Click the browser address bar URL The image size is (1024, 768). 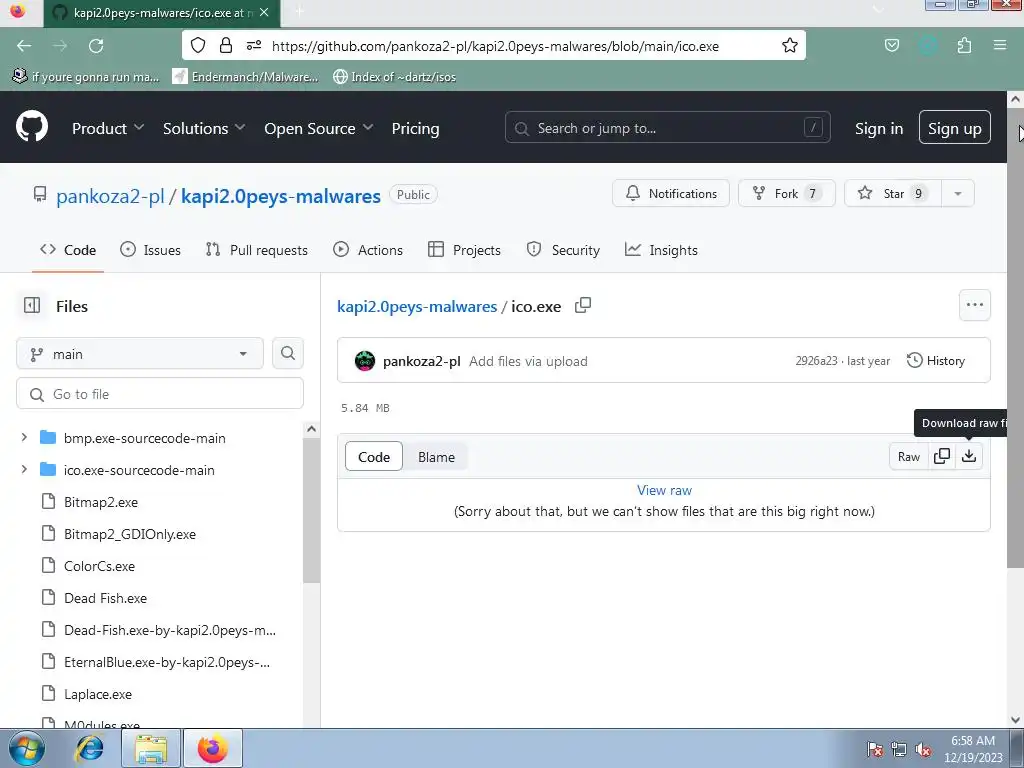[495, 46]
